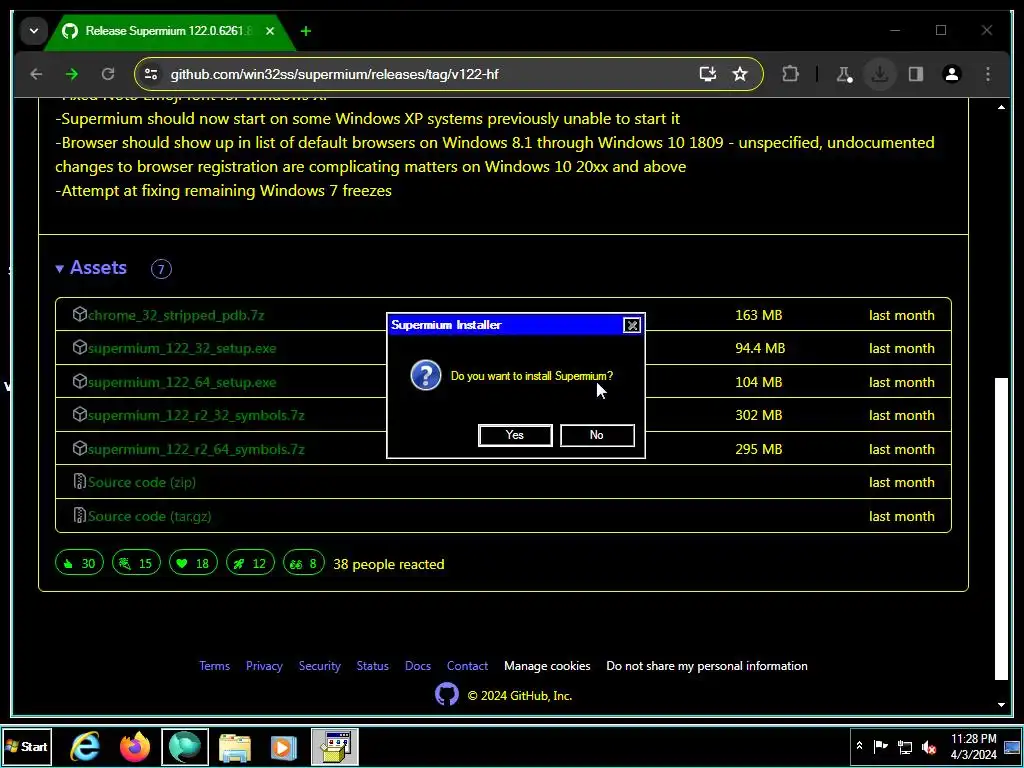Open a new browser tab
This screenshot has height=768, width=1024.
pos(306,31)
